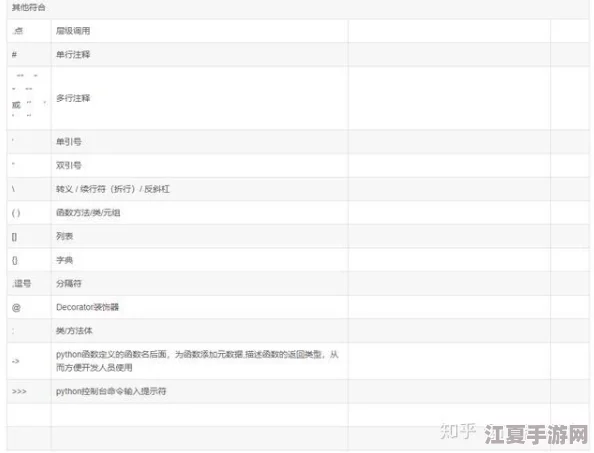Click the '@' symbol cell
Image resolution: width=594 pixels, height=453 pixels.
[29, 307]
